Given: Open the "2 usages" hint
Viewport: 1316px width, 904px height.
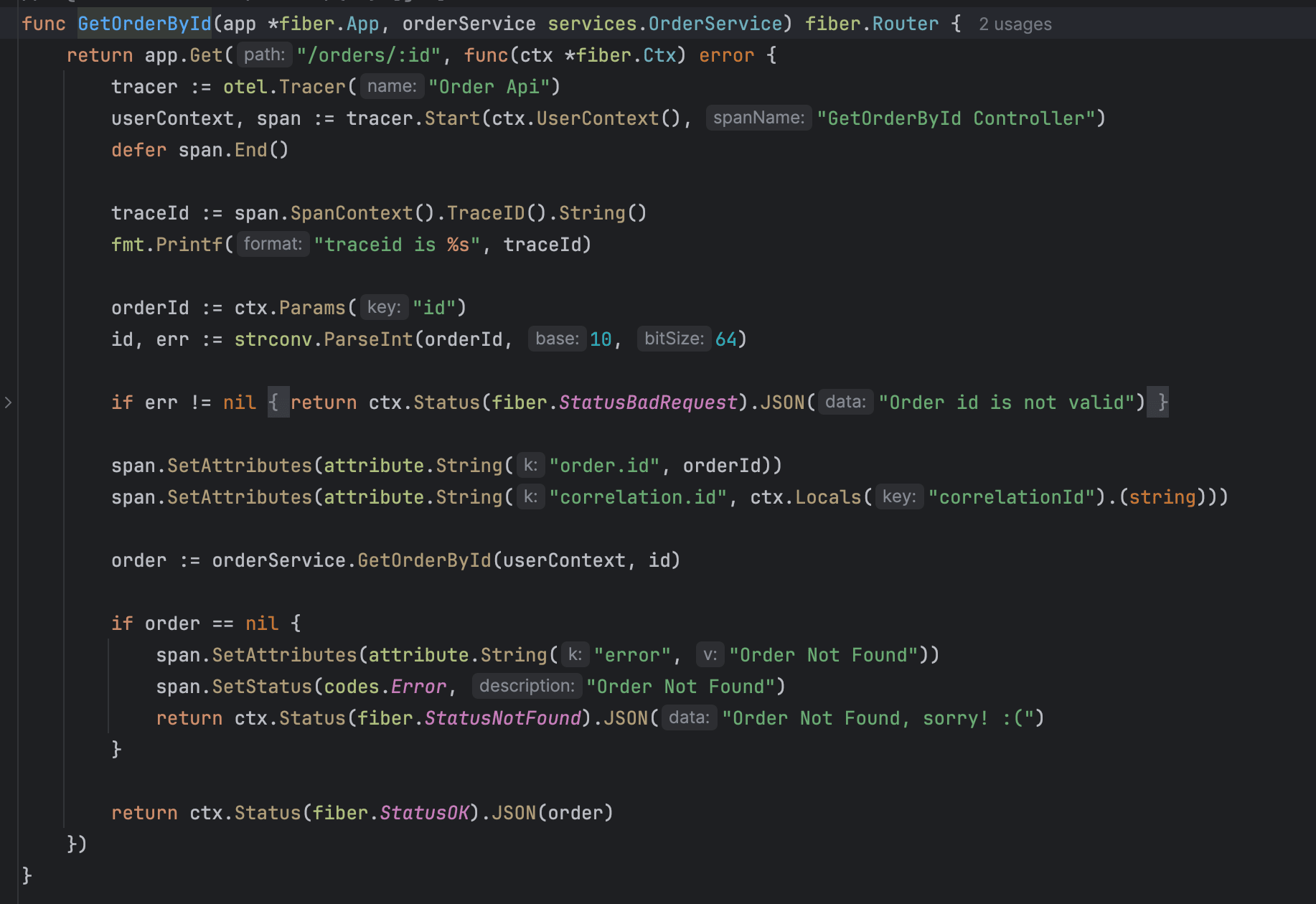Looking at the screenshot, I should click(x=1015, y=24).
